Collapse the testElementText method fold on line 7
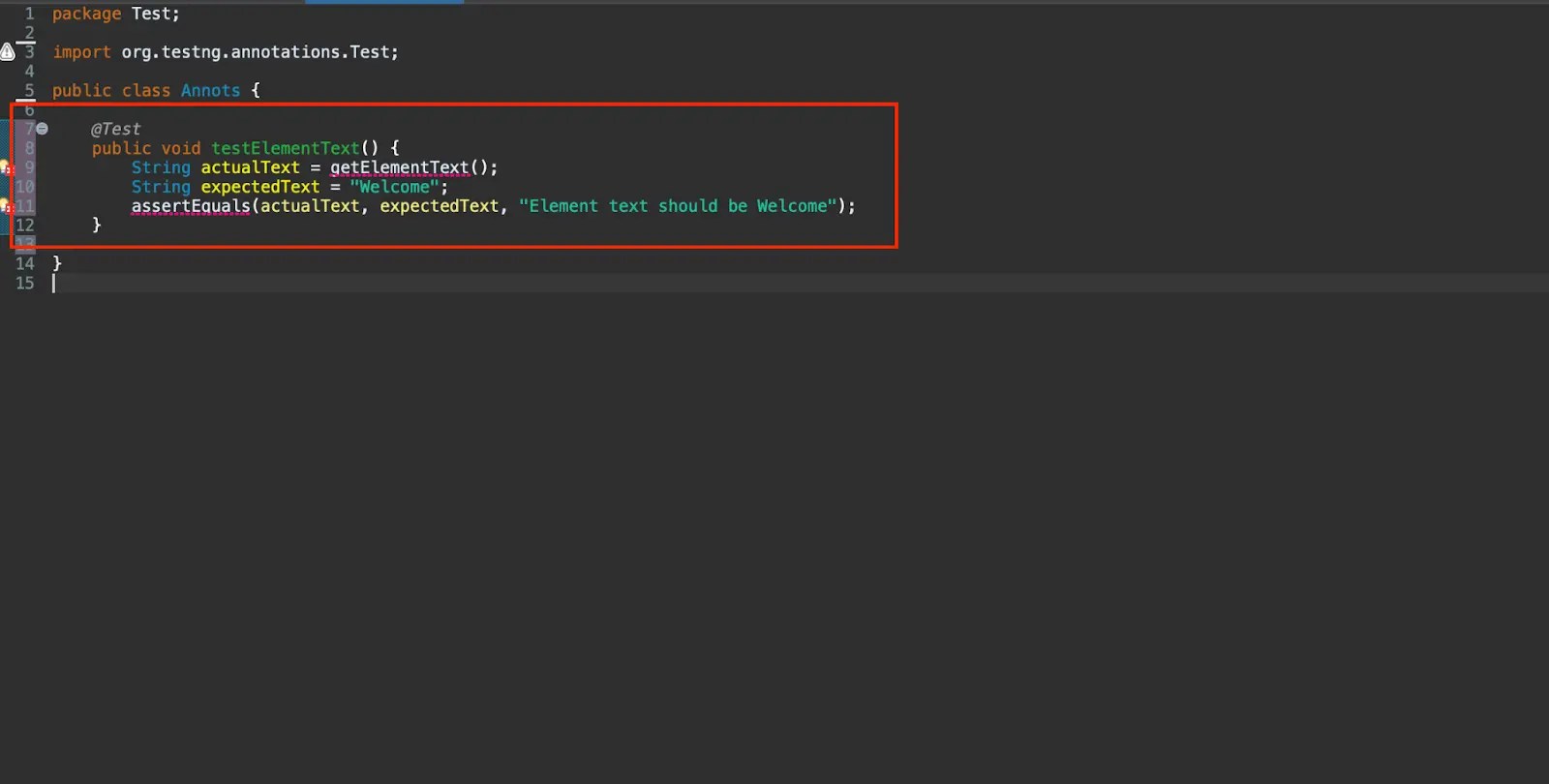The width and height of the screenshot is (1549, 784). [x=42, y=129]
